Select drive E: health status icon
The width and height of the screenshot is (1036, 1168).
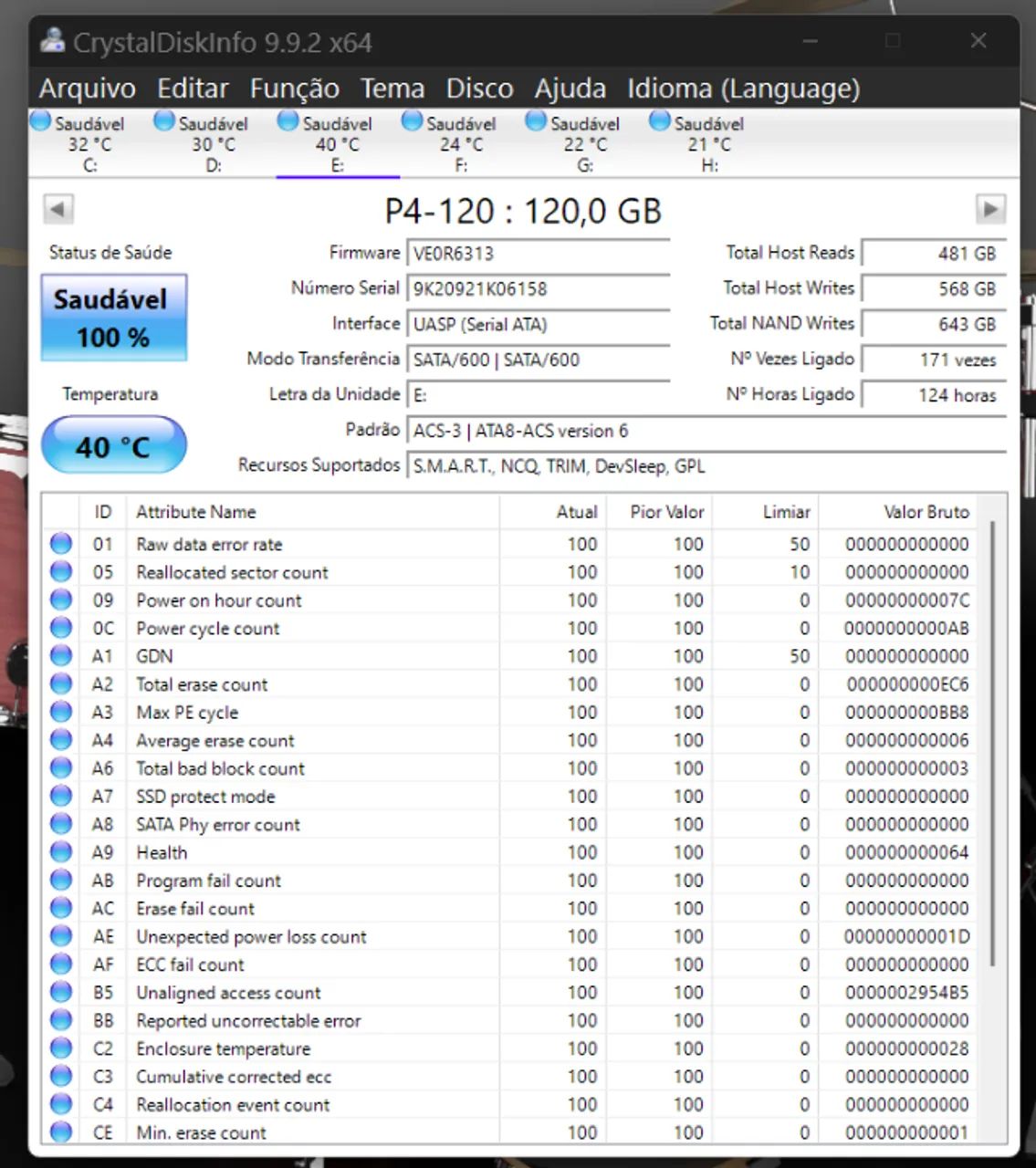(288, 120)
